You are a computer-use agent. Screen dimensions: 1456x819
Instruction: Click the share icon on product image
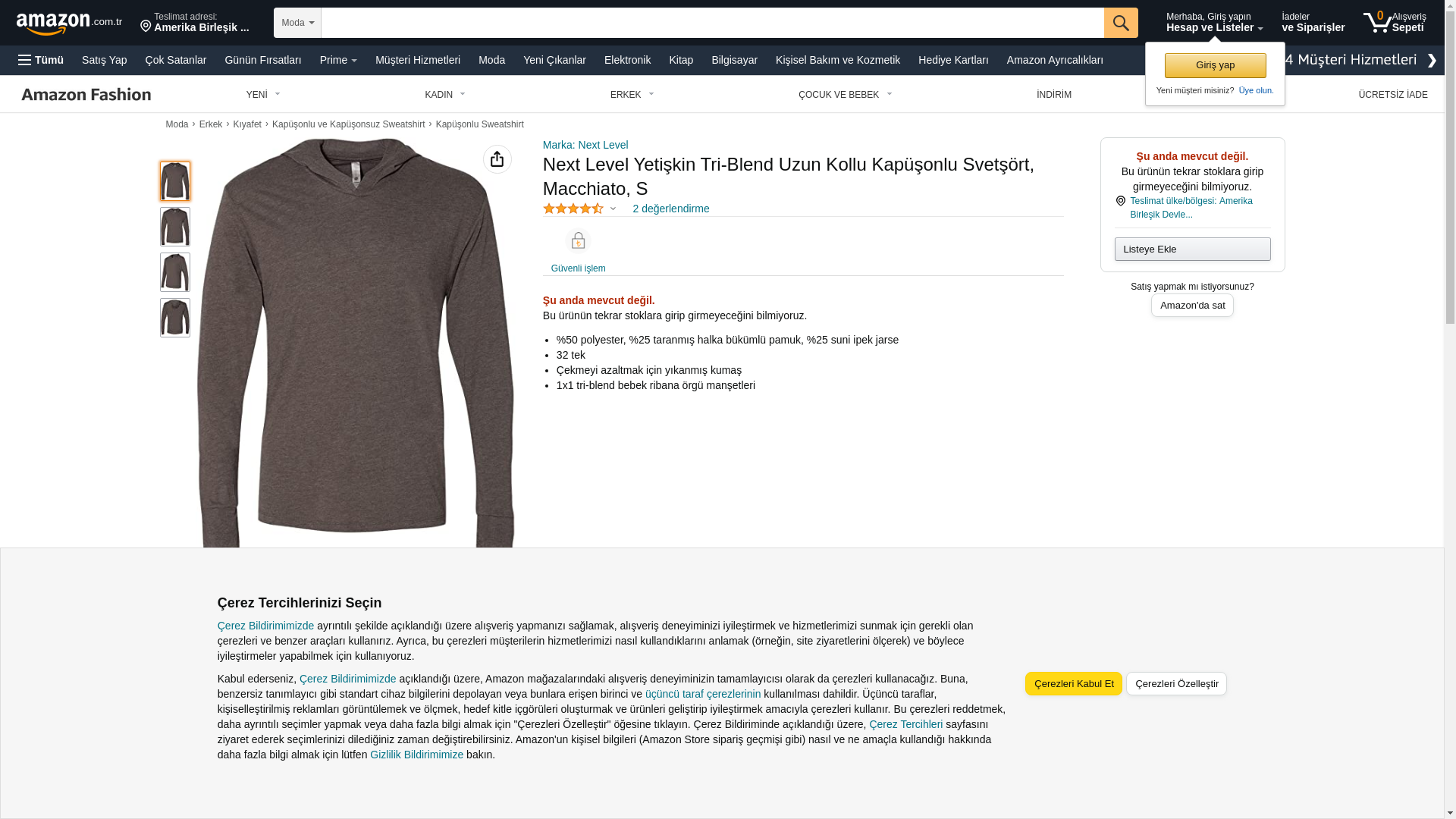pos(497,159)
